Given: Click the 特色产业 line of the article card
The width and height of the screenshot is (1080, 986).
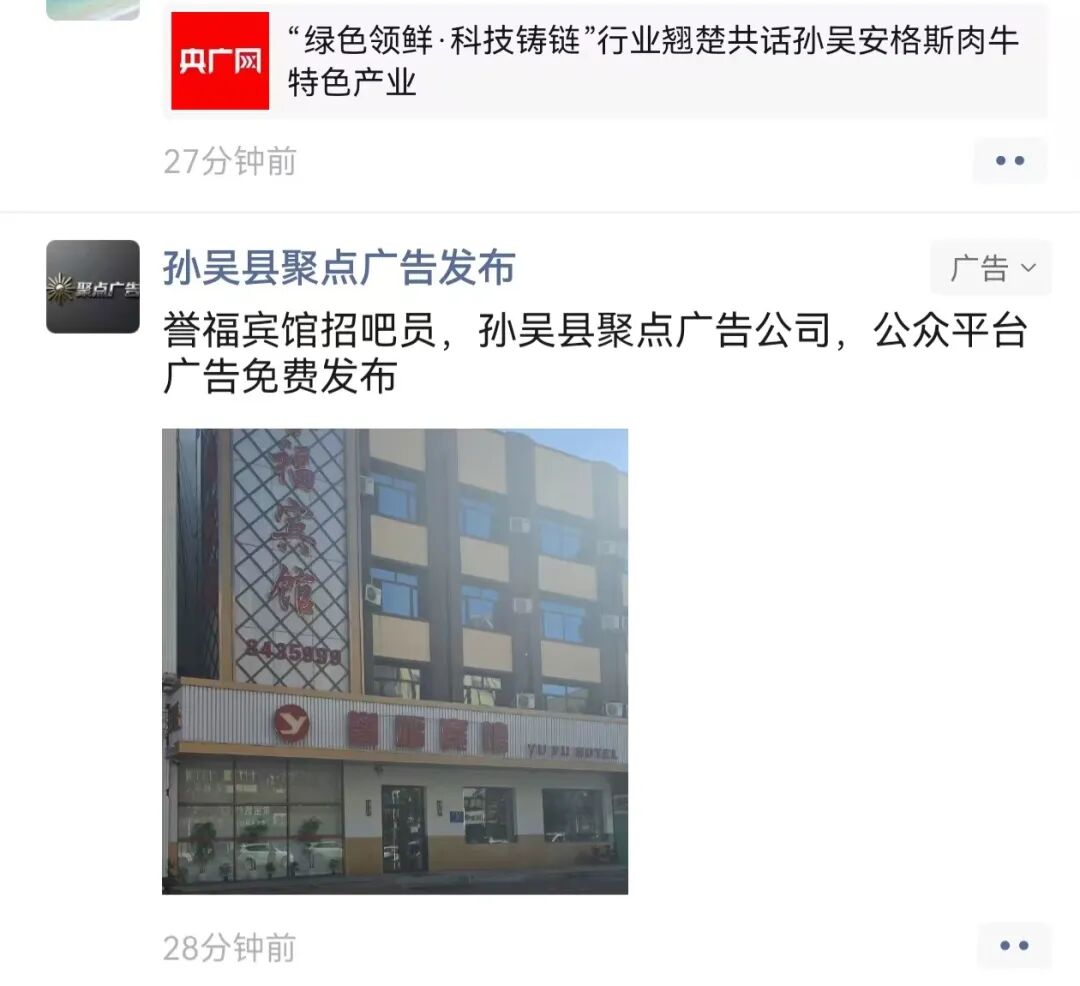Looking at the screenshot, I should click(x=351, y=82).
